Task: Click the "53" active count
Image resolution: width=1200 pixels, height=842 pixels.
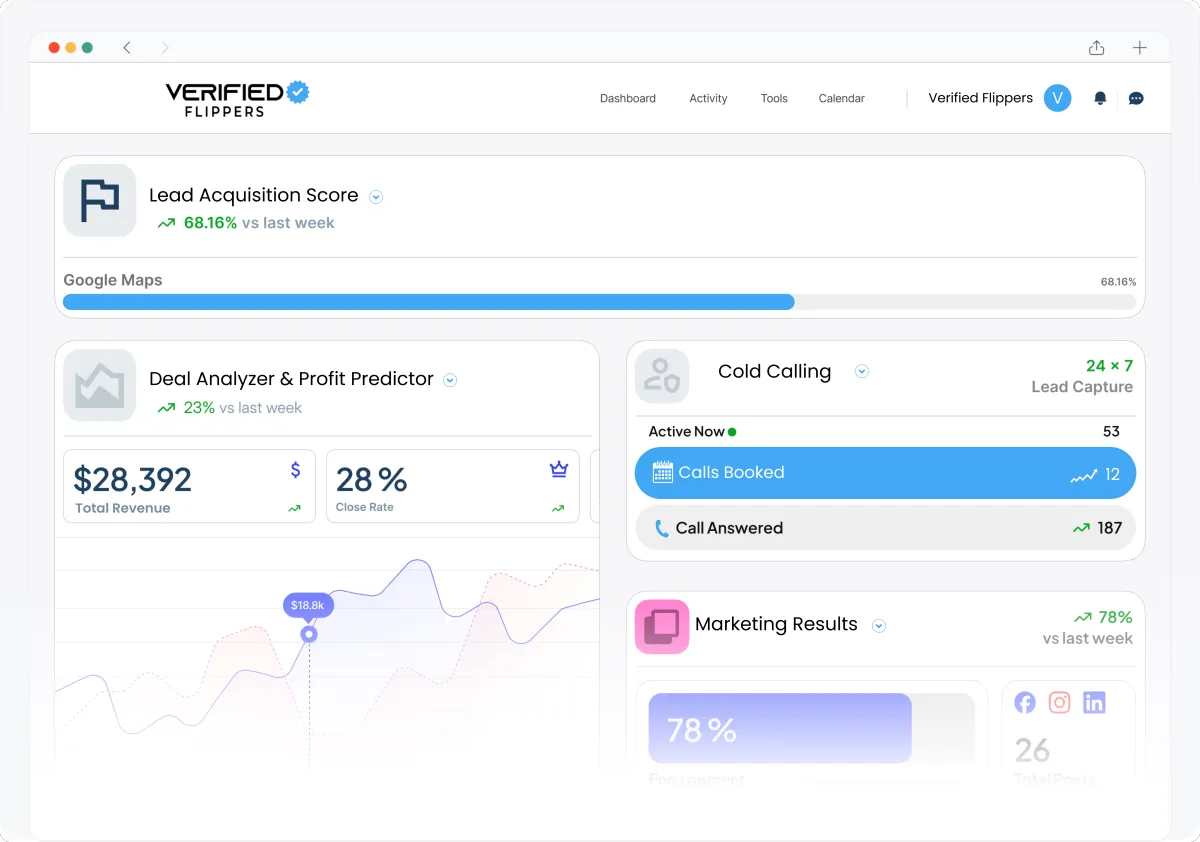Action: pos(1111,432)
